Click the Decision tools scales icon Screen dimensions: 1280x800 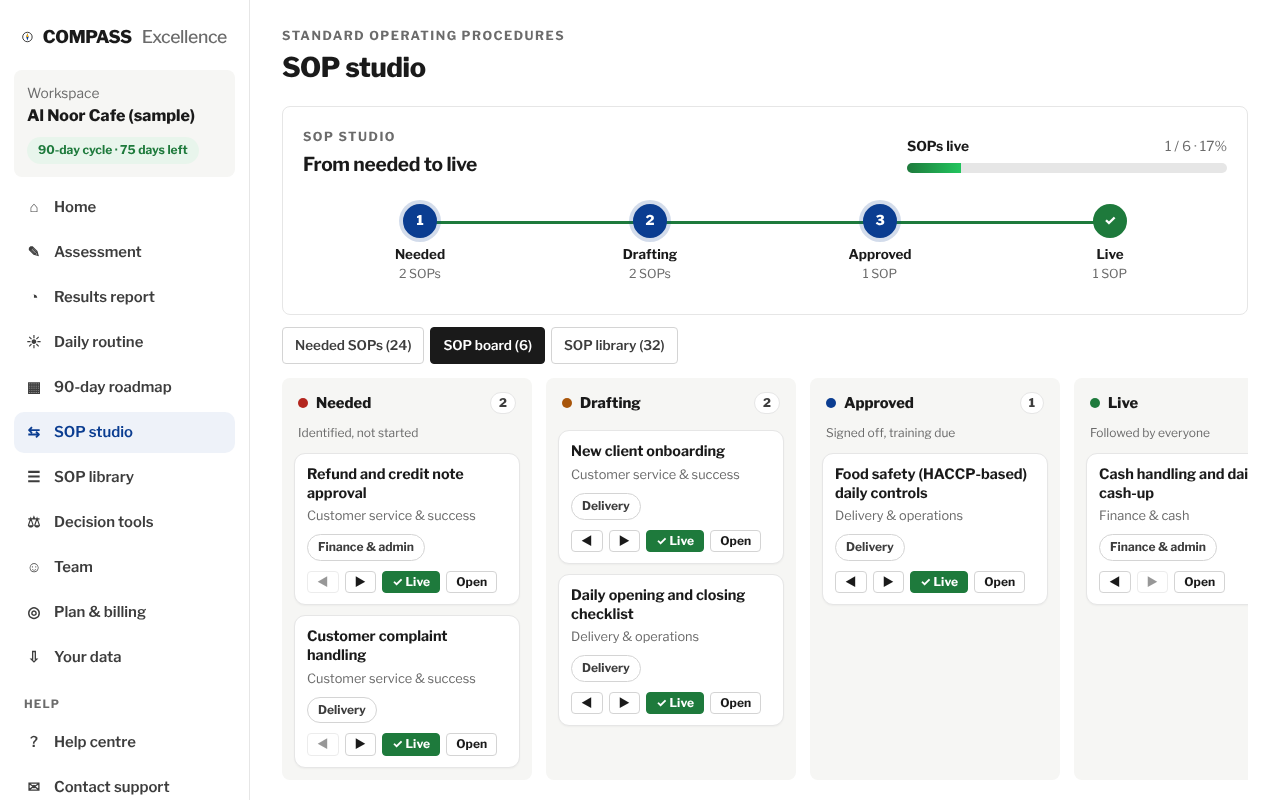pyautogui.click(x=34, y=522)
